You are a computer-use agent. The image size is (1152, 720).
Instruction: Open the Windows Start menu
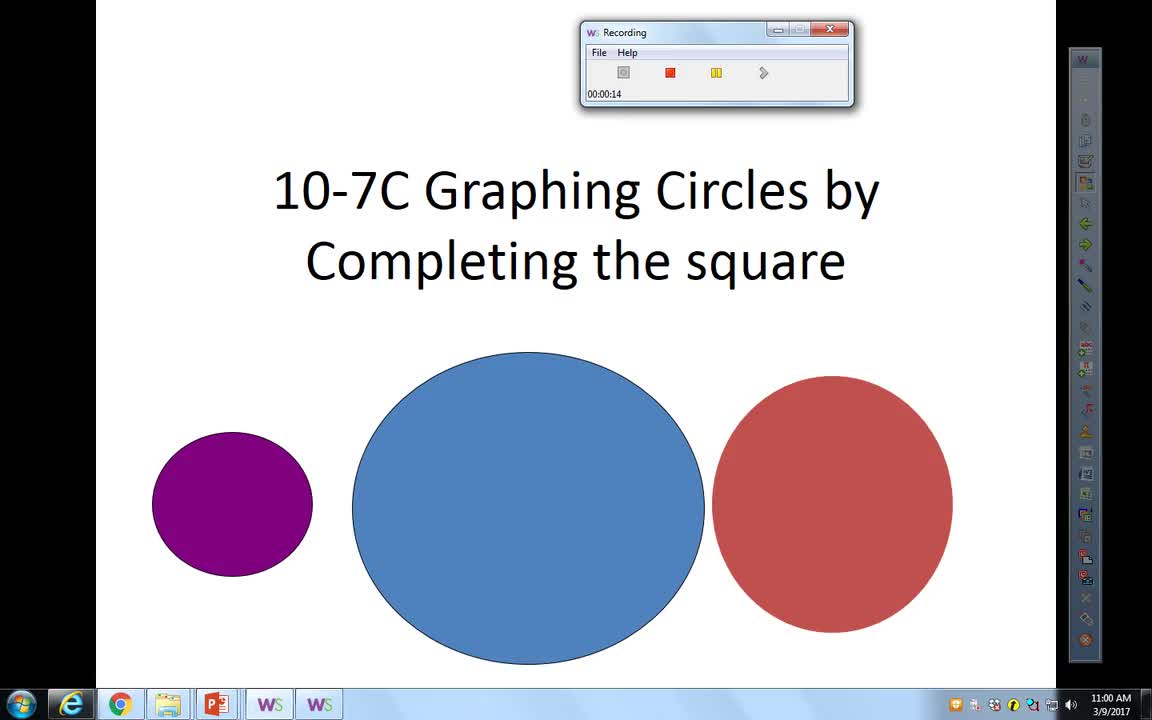(21, 704)
